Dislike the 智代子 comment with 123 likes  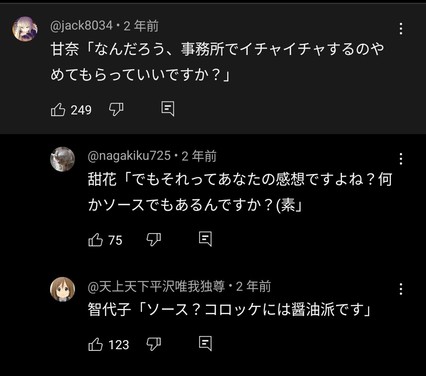coord(154,344)
